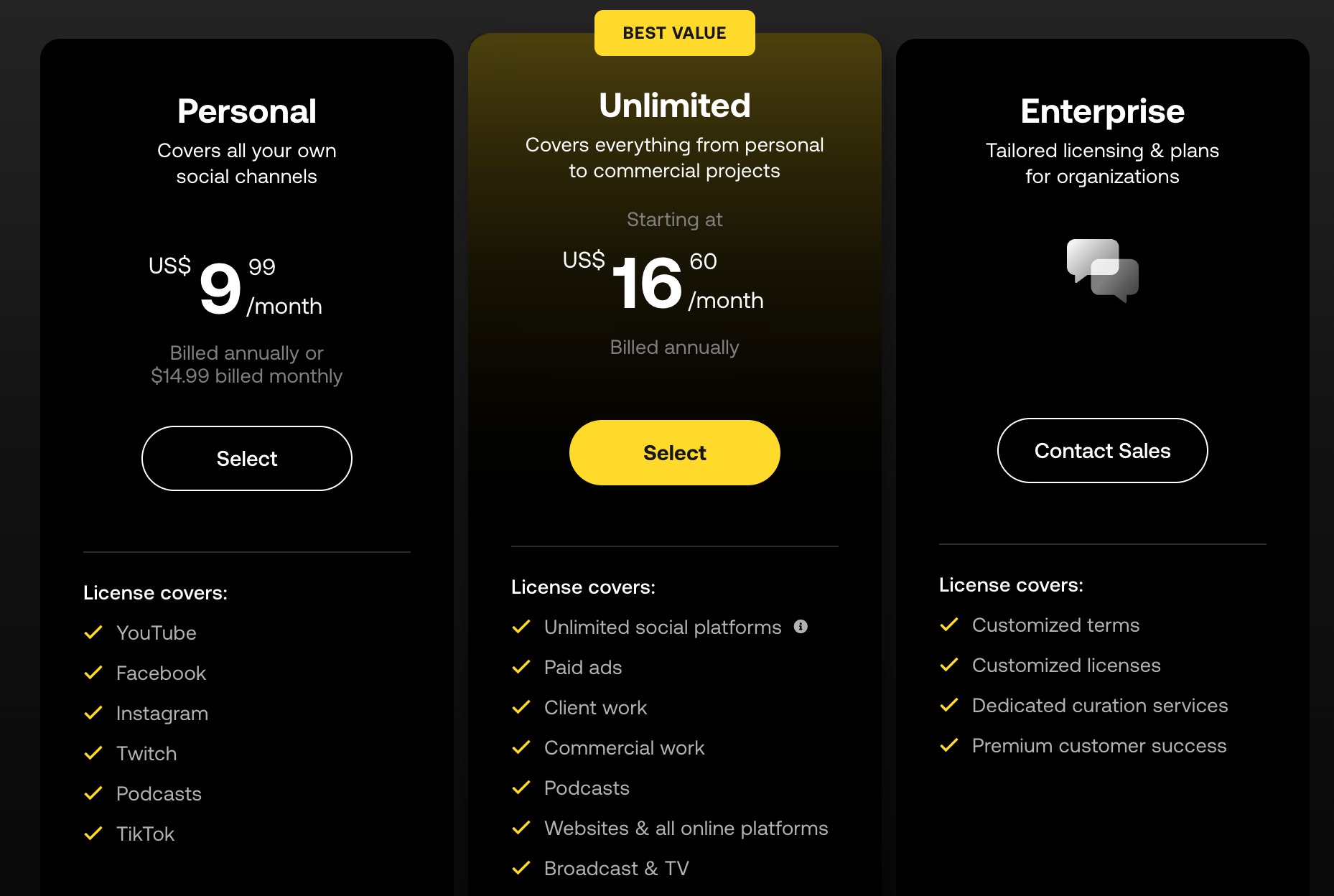The image size is (1334, 896).
Task: Click the checkmark beside Paid ads
Action: pos(521,667)
